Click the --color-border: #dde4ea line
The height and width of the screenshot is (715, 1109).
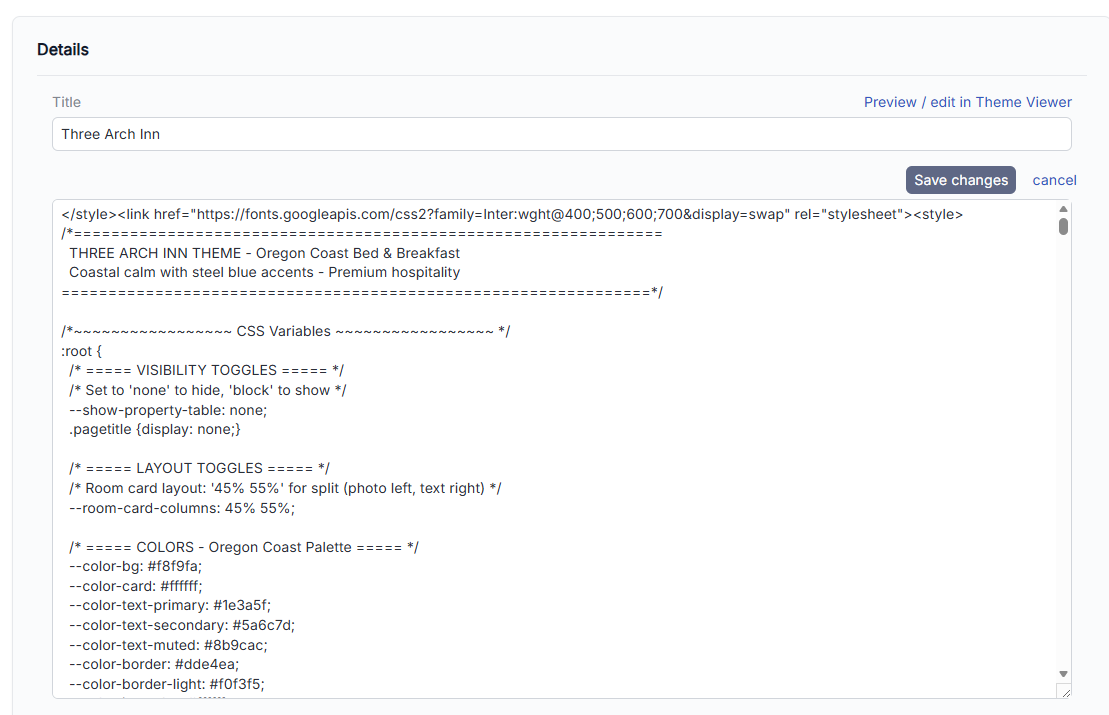[154, 664]
